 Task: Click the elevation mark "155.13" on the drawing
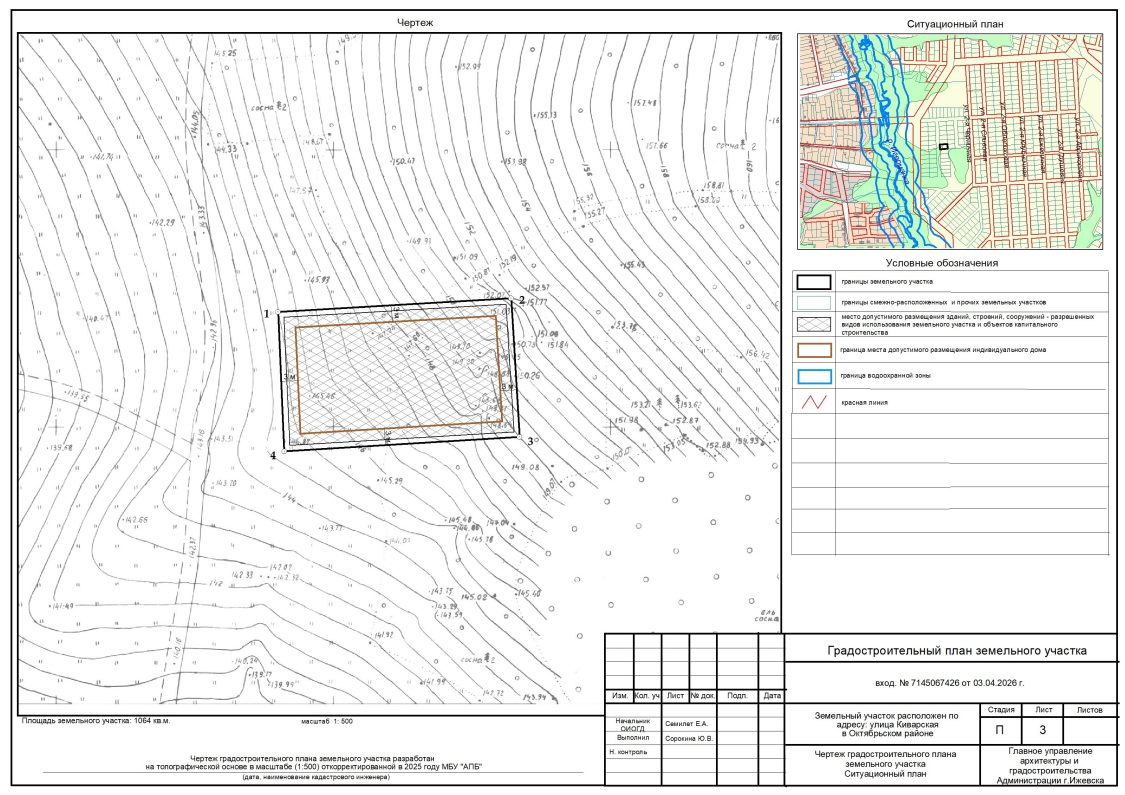tap(545, 115)
